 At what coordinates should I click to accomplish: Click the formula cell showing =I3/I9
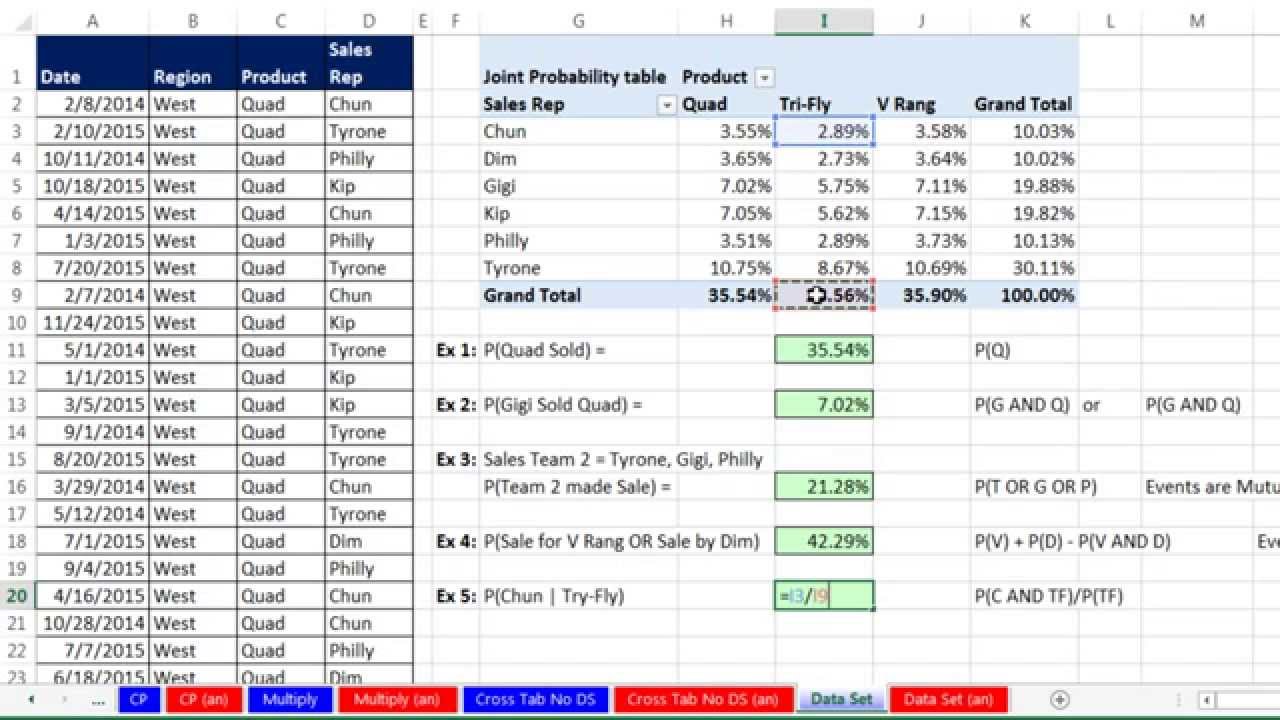(824, 596)
